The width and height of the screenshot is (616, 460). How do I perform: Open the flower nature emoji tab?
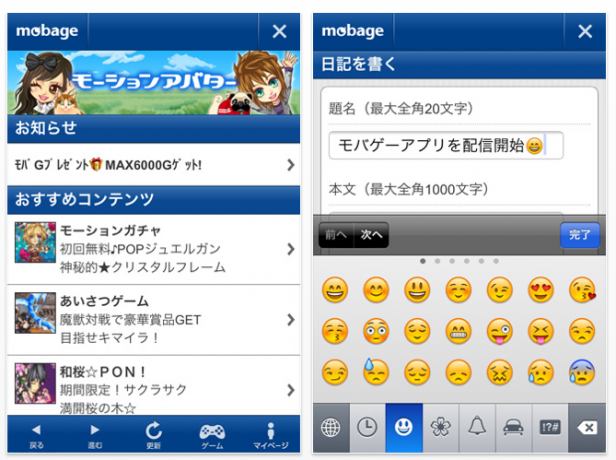coord(440,427)
